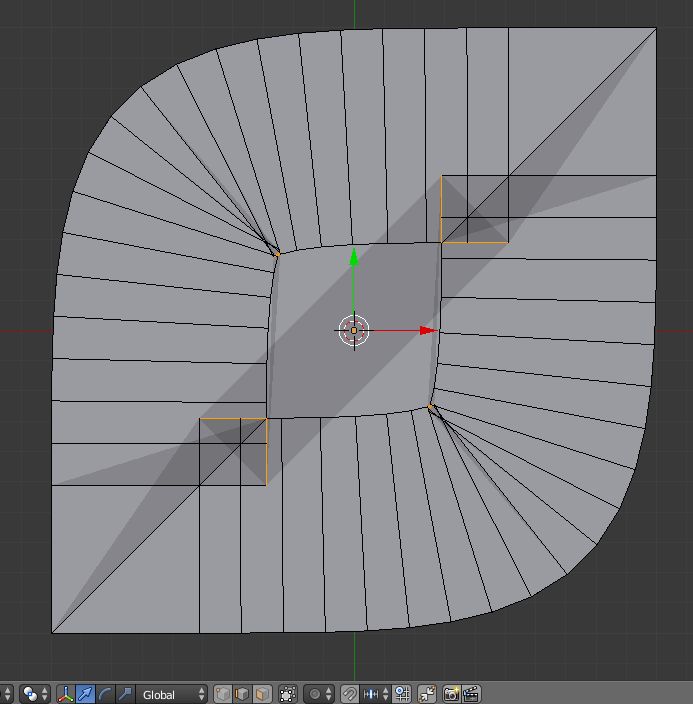Screen dimensions: 693x704
Task: Toggle limit selection to visible
Action: (x=288, y=694)
